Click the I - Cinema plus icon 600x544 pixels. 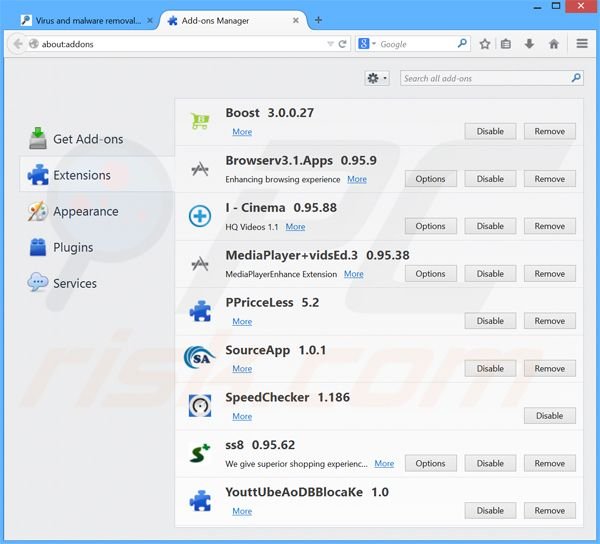200,216
